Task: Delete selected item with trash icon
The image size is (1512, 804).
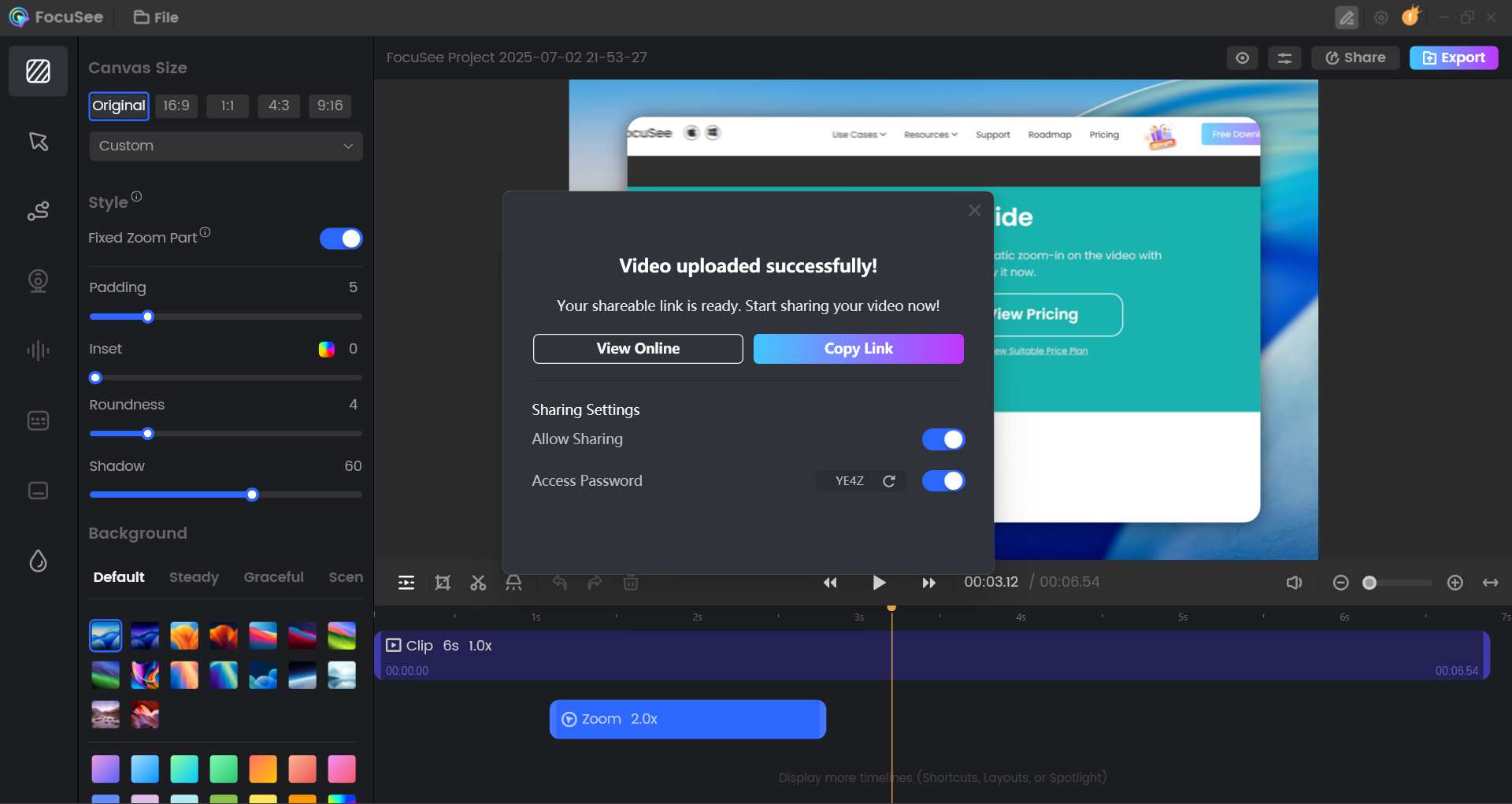Action: pos(630,583)
